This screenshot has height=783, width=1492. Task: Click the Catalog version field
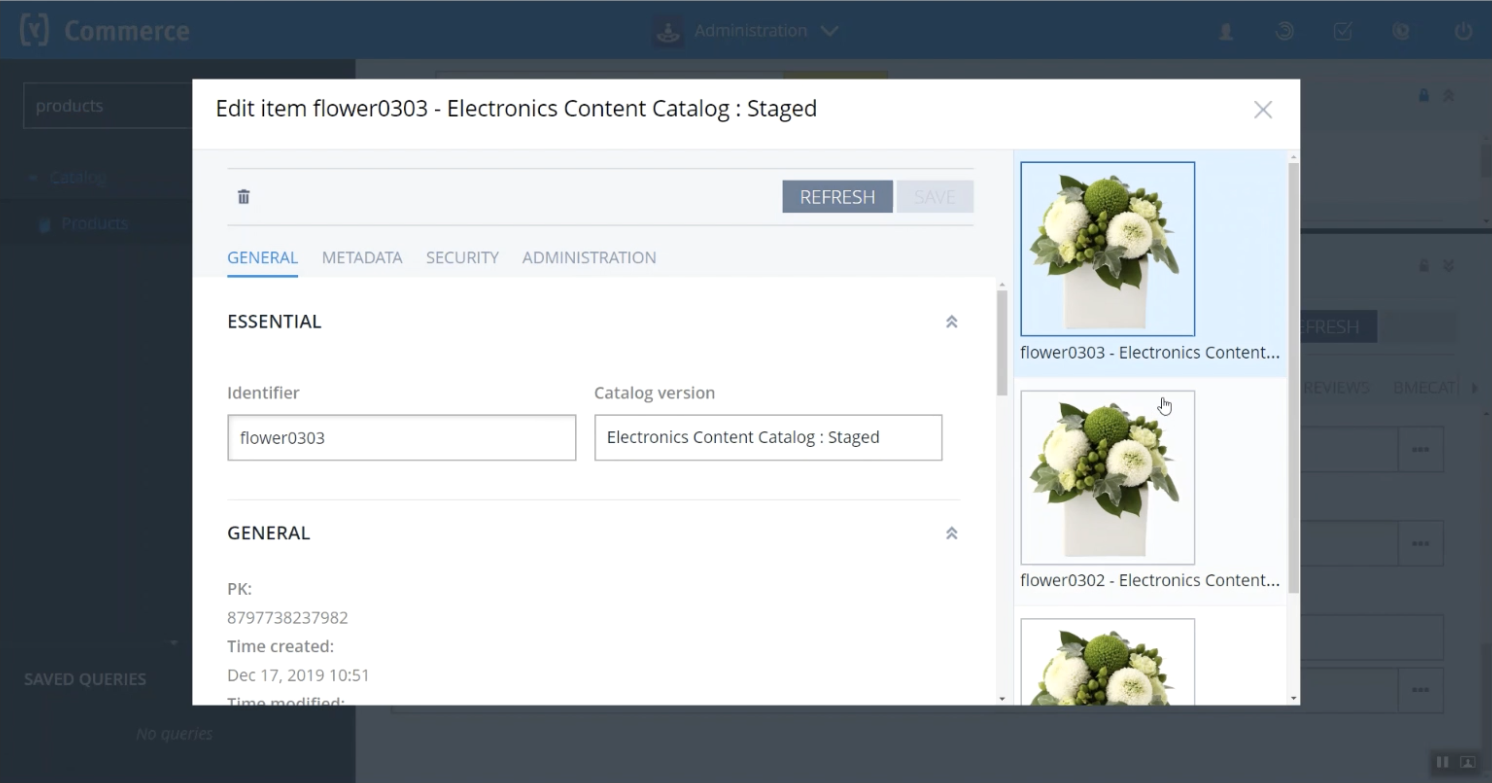(x=768, y=438)
